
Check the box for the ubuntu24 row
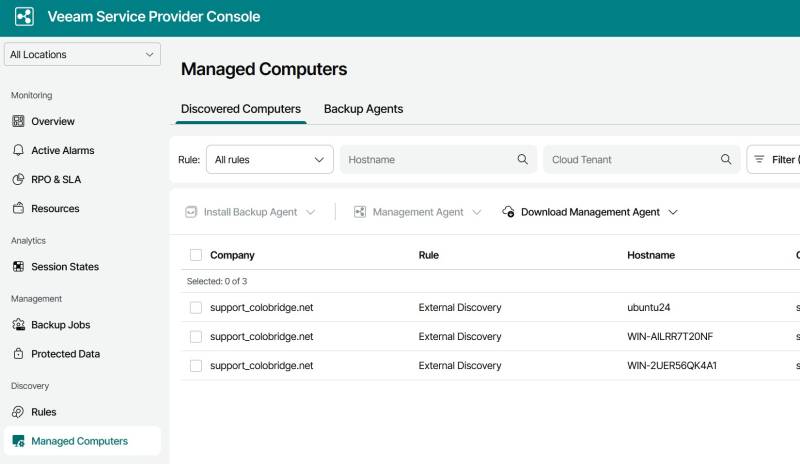tap(196, 308)
